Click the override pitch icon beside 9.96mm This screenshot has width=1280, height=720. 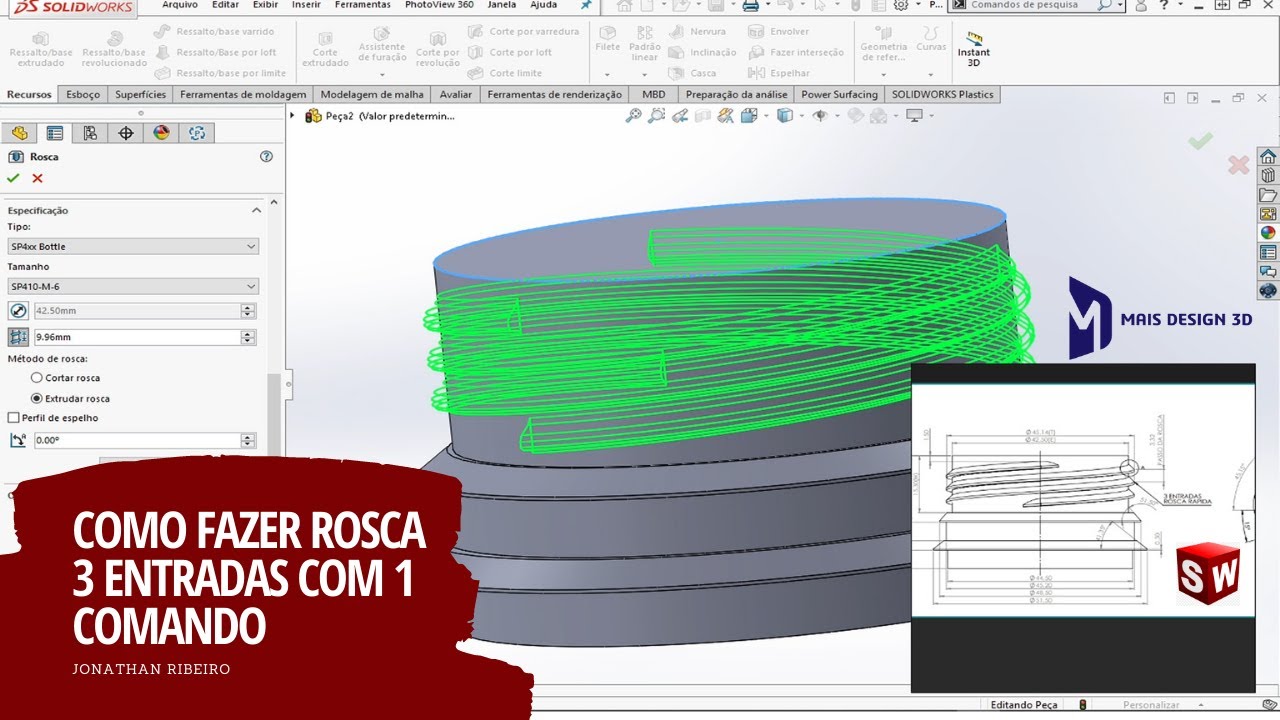tap(17, 337)
